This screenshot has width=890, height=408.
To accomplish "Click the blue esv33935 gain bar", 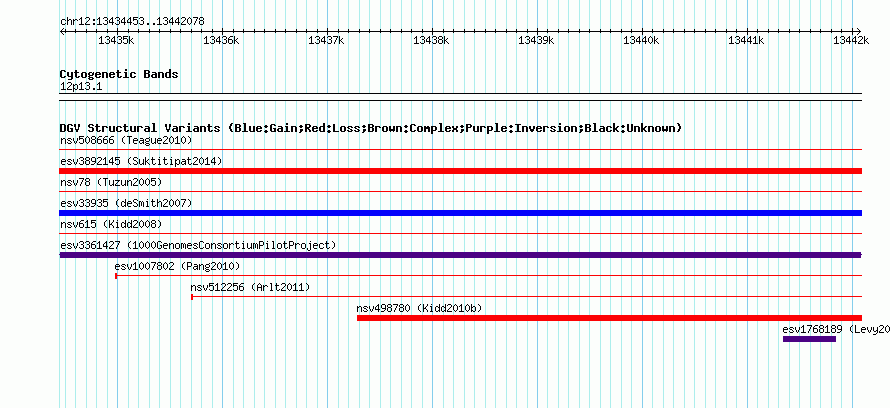I will point(460,213).
